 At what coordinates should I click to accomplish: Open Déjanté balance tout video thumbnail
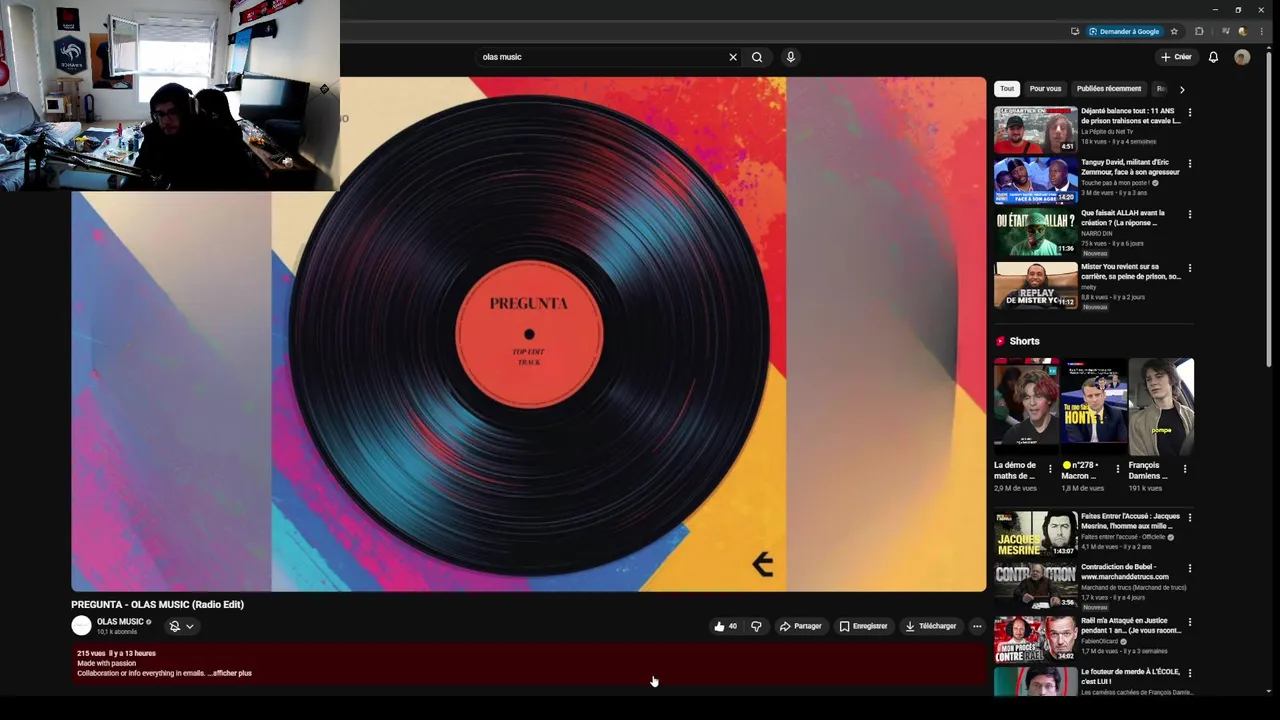coord(1035,129)
